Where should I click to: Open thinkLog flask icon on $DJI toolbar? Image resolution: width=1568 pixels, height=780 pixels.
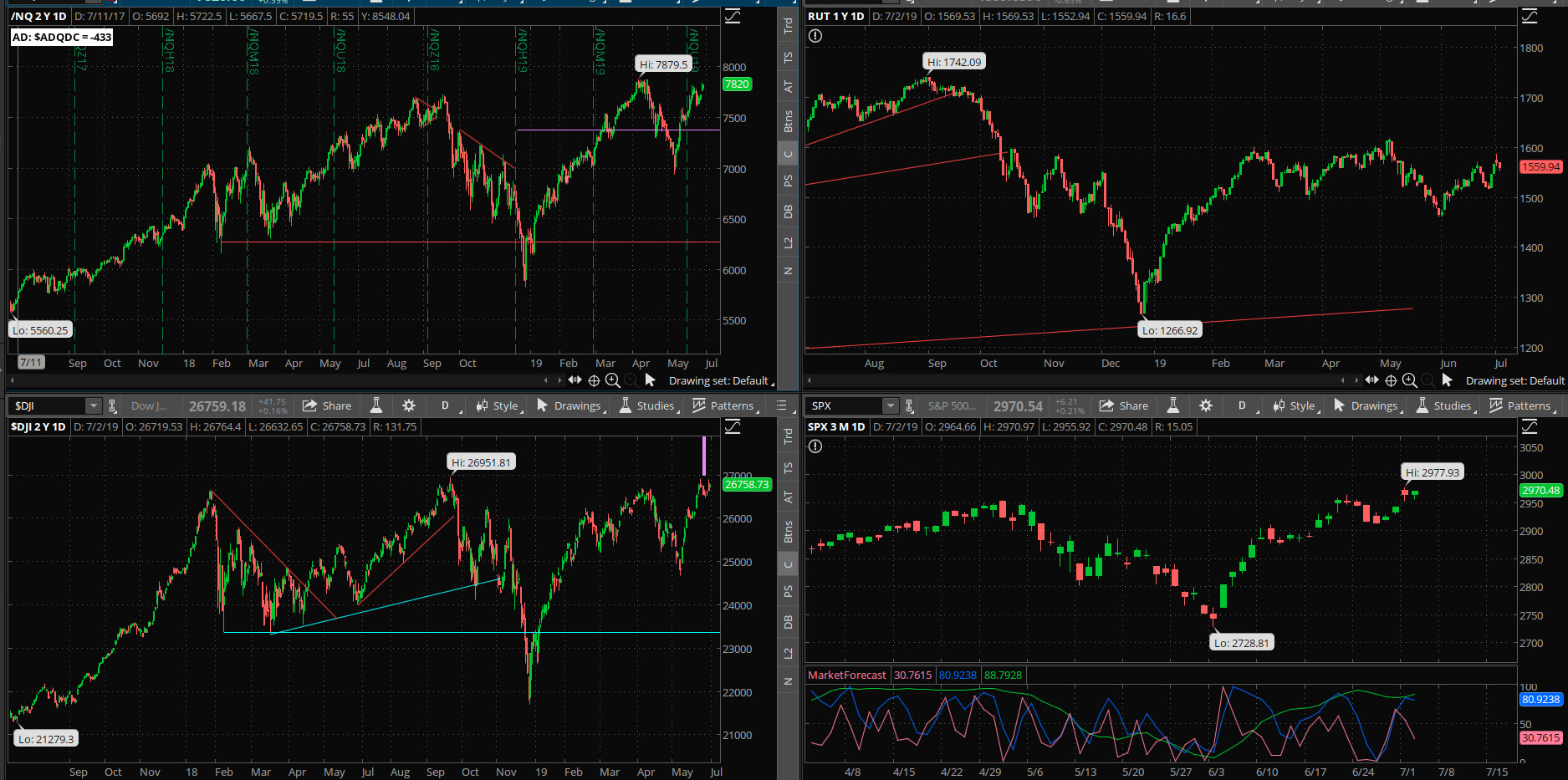point(376,405)
